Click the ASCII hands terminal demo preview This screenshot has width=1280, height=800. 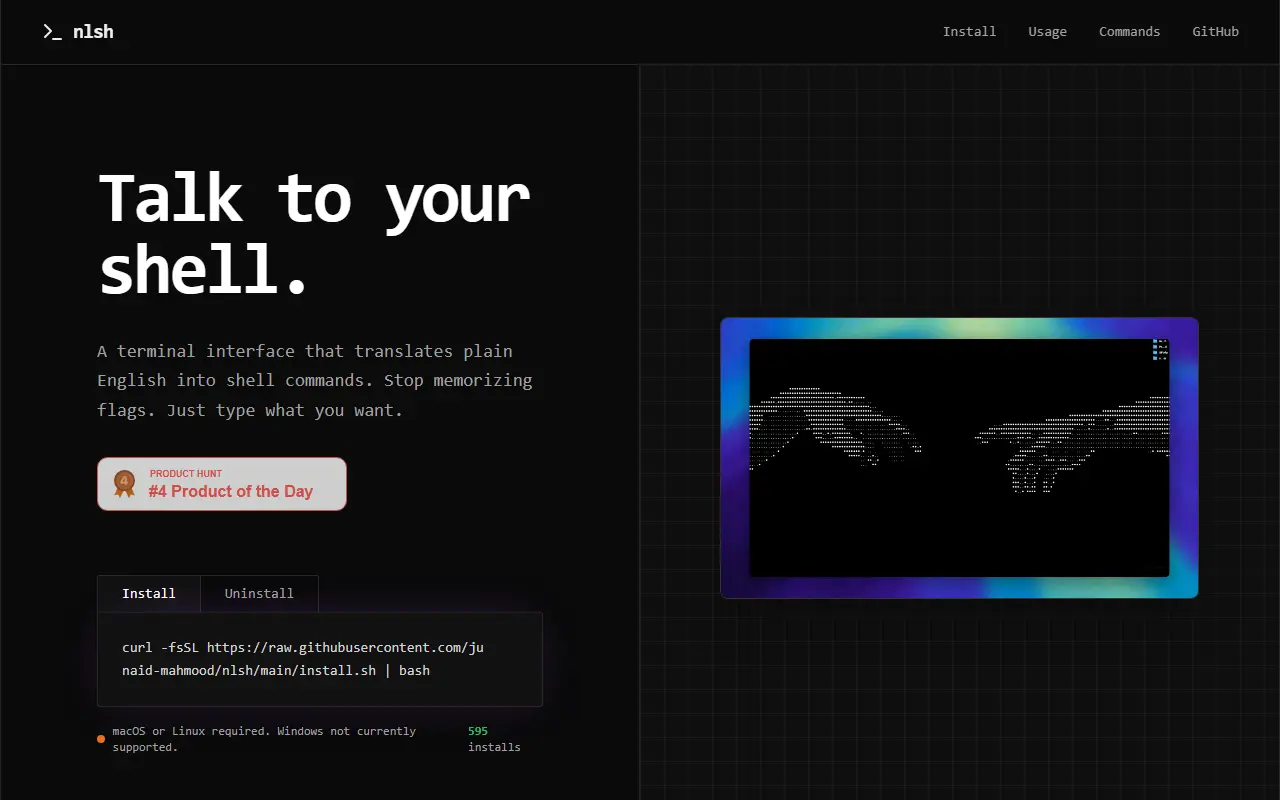point(959,458)
